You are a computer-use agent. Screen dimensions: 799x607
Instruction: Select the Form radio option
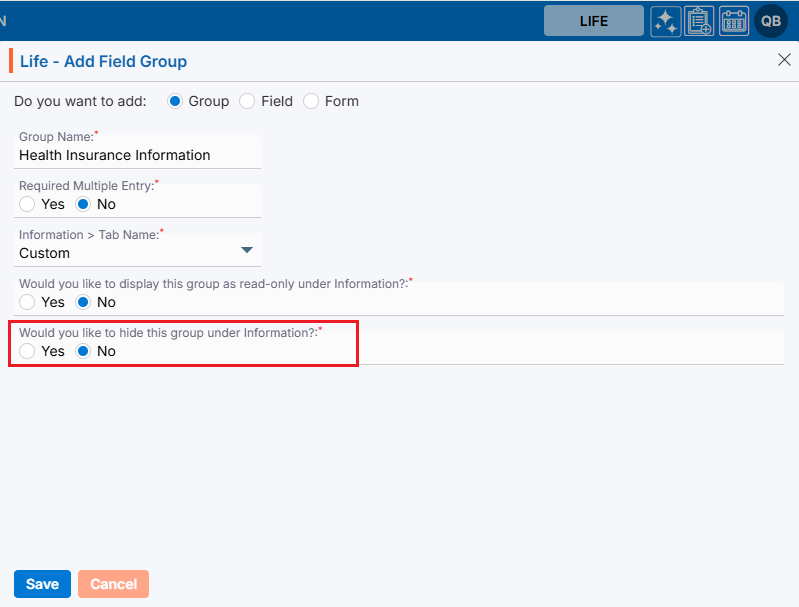[311, 101]
